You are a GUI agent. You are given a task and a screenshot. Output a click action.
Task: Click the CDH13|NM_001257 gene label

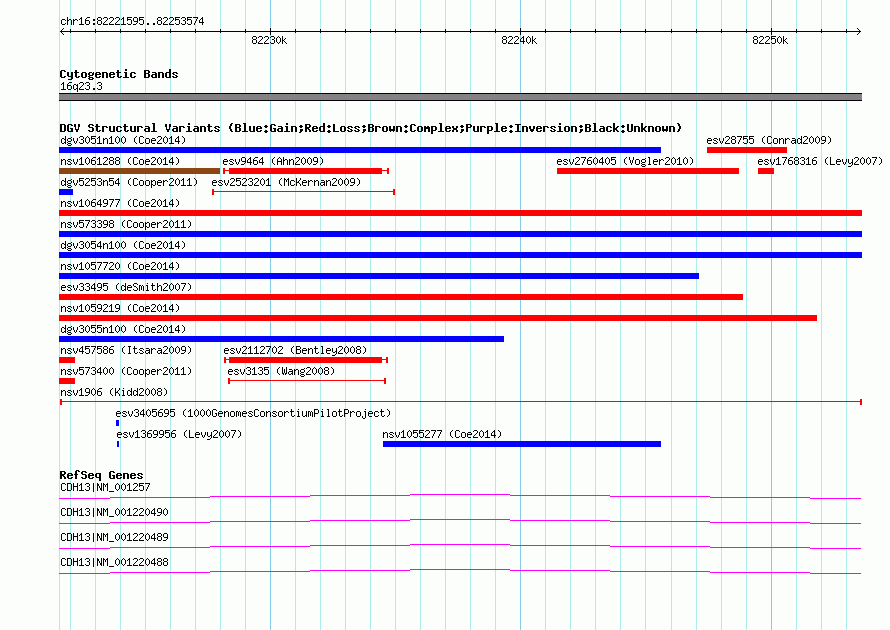(x=105, y=488)
